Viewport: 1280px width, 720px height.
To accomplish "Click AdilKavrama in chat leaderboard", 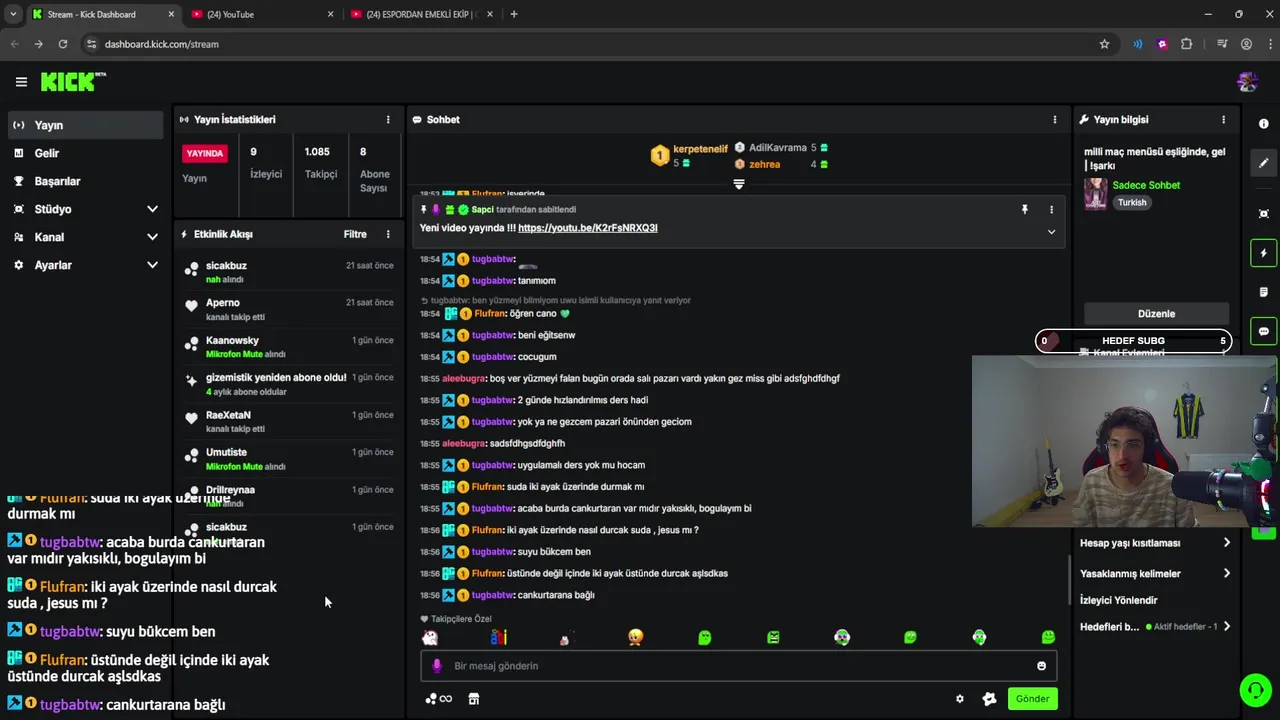I will [777, 148].
